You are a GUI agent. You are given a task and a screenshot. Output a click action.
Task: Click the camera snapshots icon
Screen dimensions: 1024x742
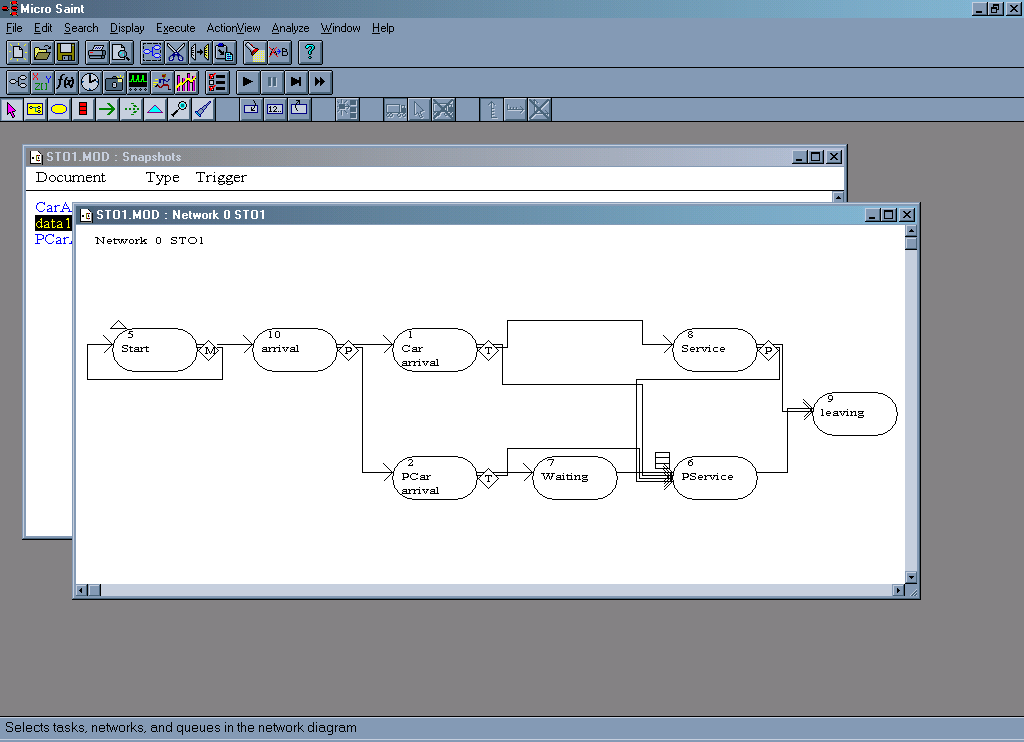coord(114,82)
